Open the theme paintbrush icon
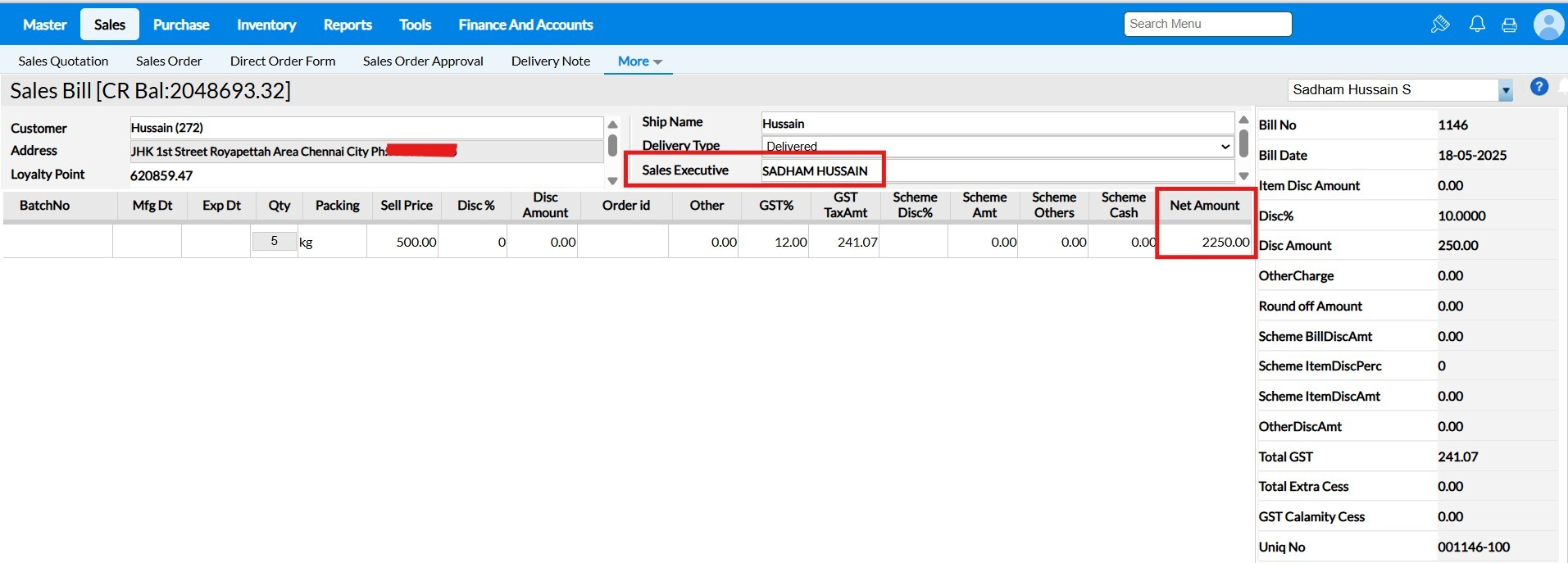This screenshot has height=563, width=1568. point(1440,25)
